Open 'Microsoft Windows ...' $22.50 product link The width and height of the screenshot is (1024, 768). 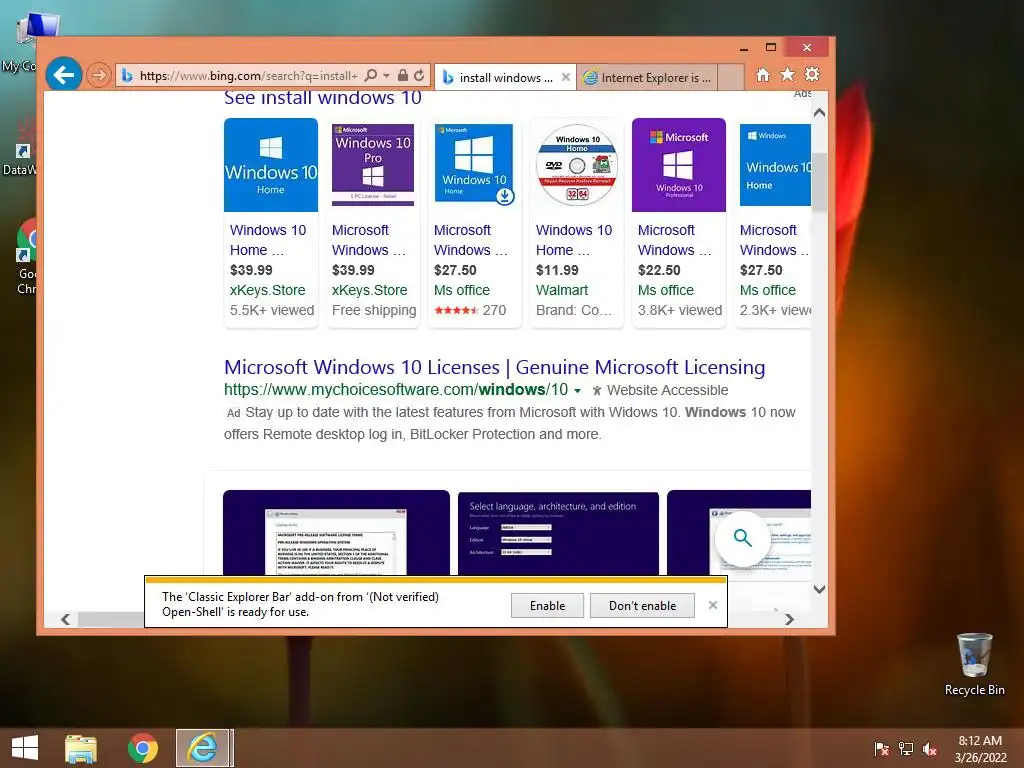point(675,240)
